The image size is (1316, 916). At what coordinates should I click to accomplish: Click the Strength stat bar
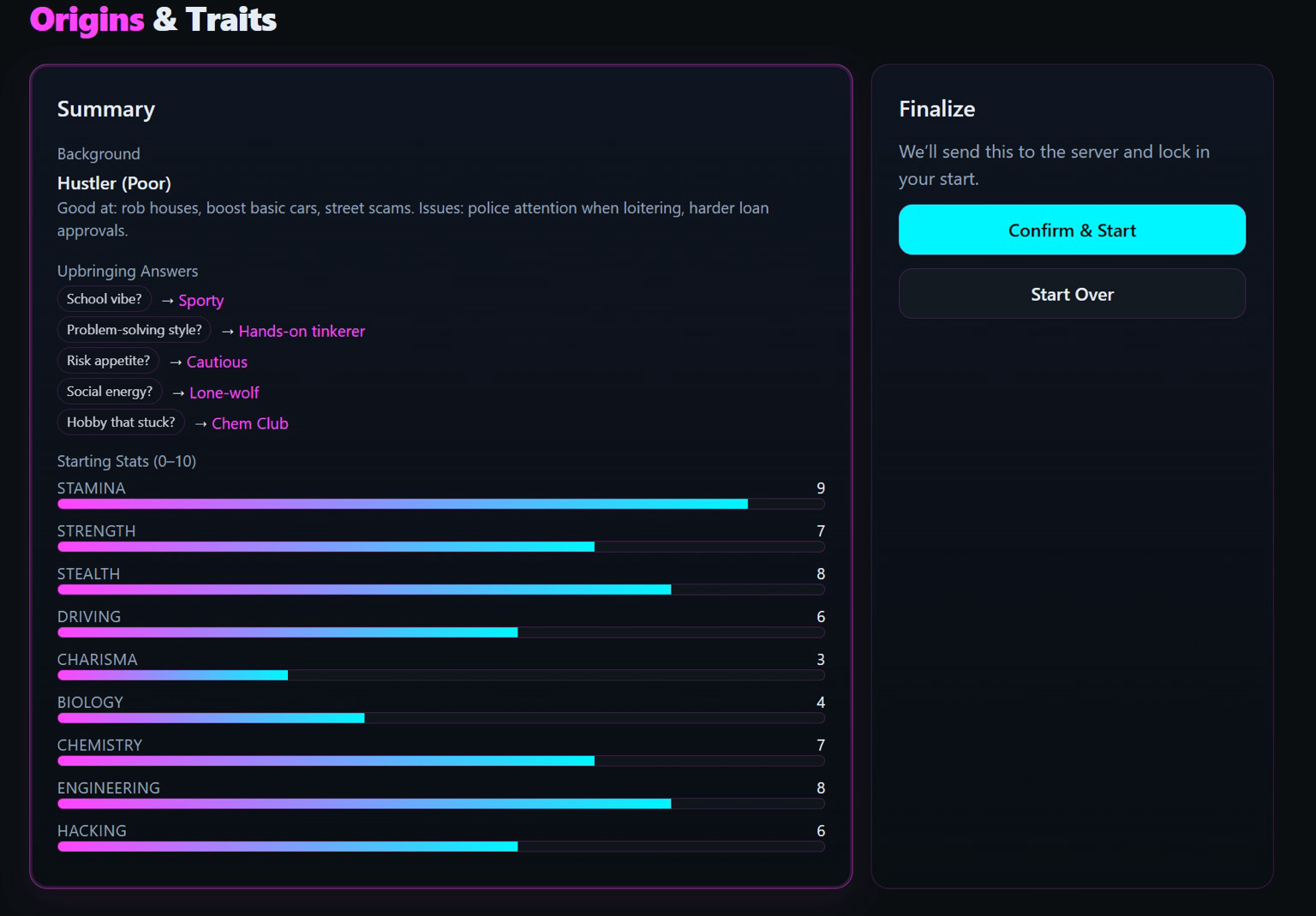(x=440, y=547)
